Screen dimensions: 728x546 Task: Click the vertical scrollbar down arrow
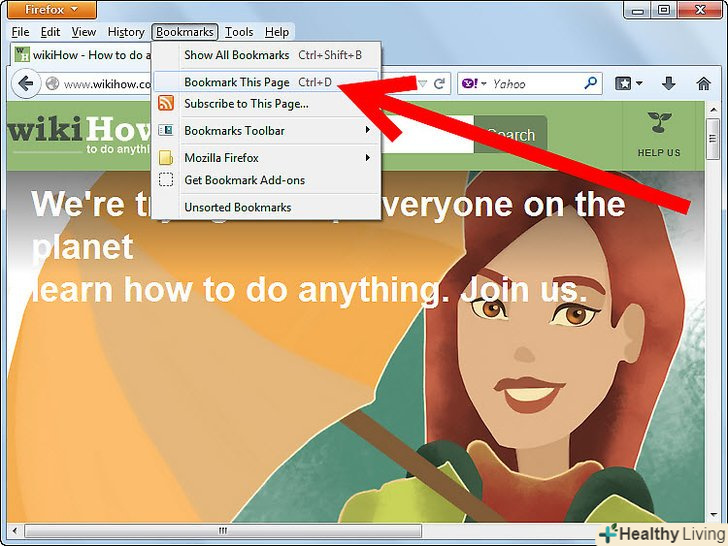pyautogui.click(x=713, y=515)
